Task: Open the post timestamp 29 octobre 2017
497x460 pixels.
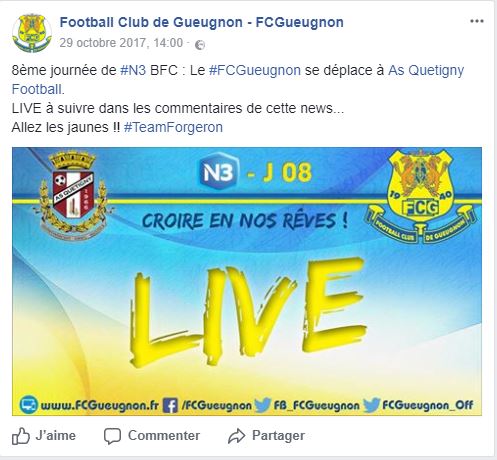Action: (x=121, y=43)
